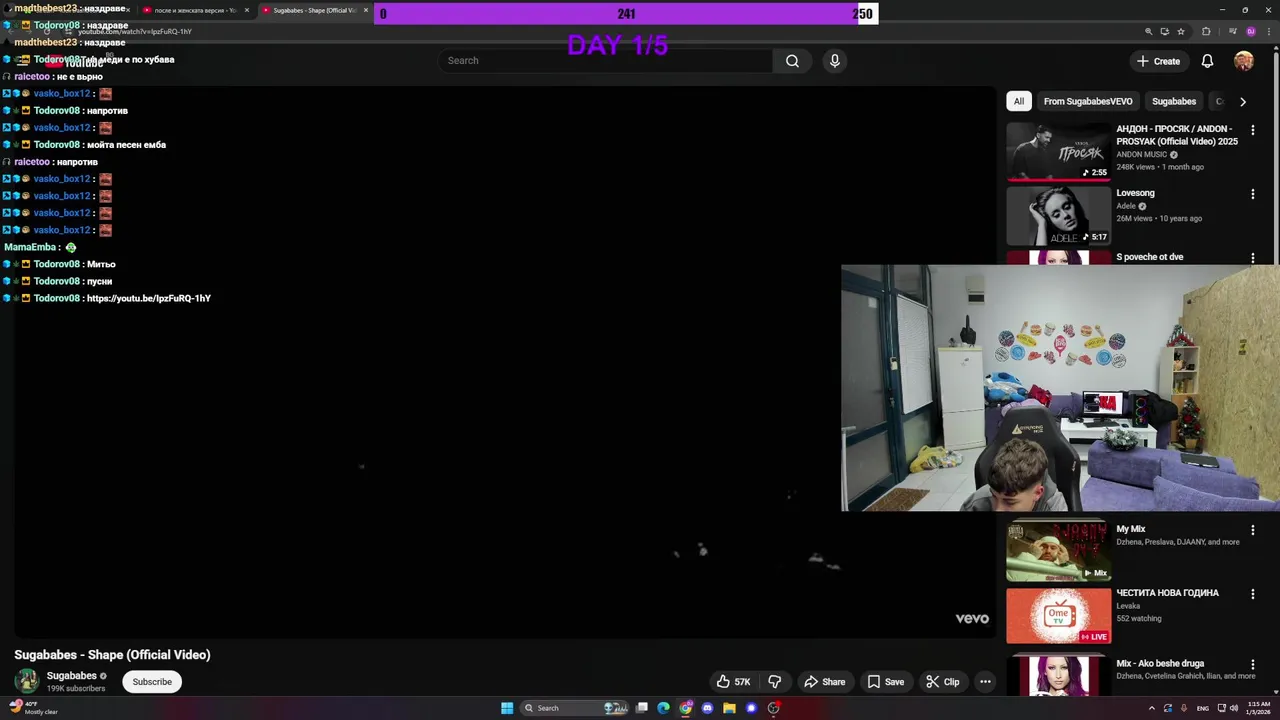This screenshot has height=720, width=1280.
Task: Click '199K subscribers' text
Action: tap(76, 689)
